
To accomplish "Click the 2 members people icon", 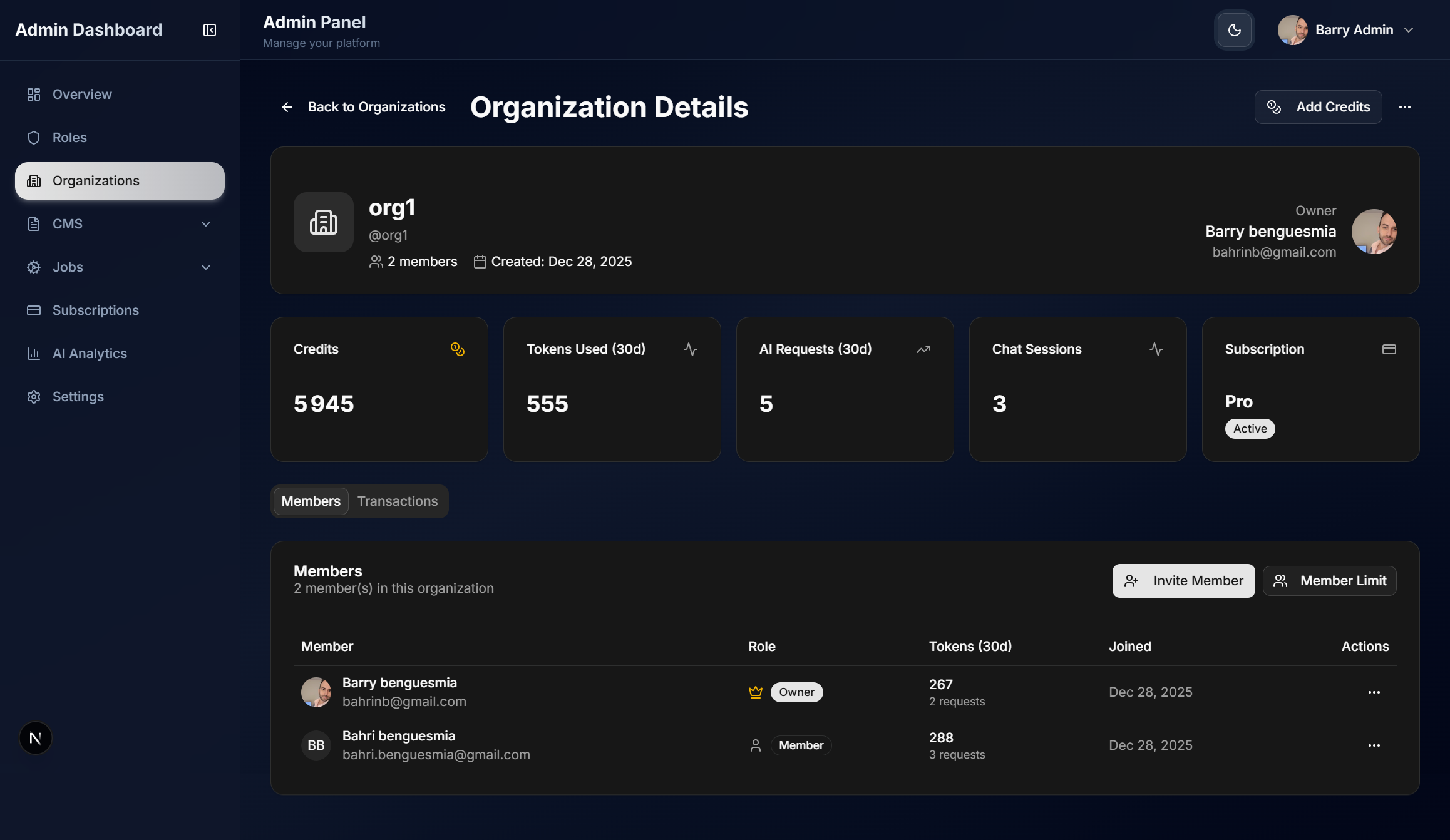I will click(376, 262).
